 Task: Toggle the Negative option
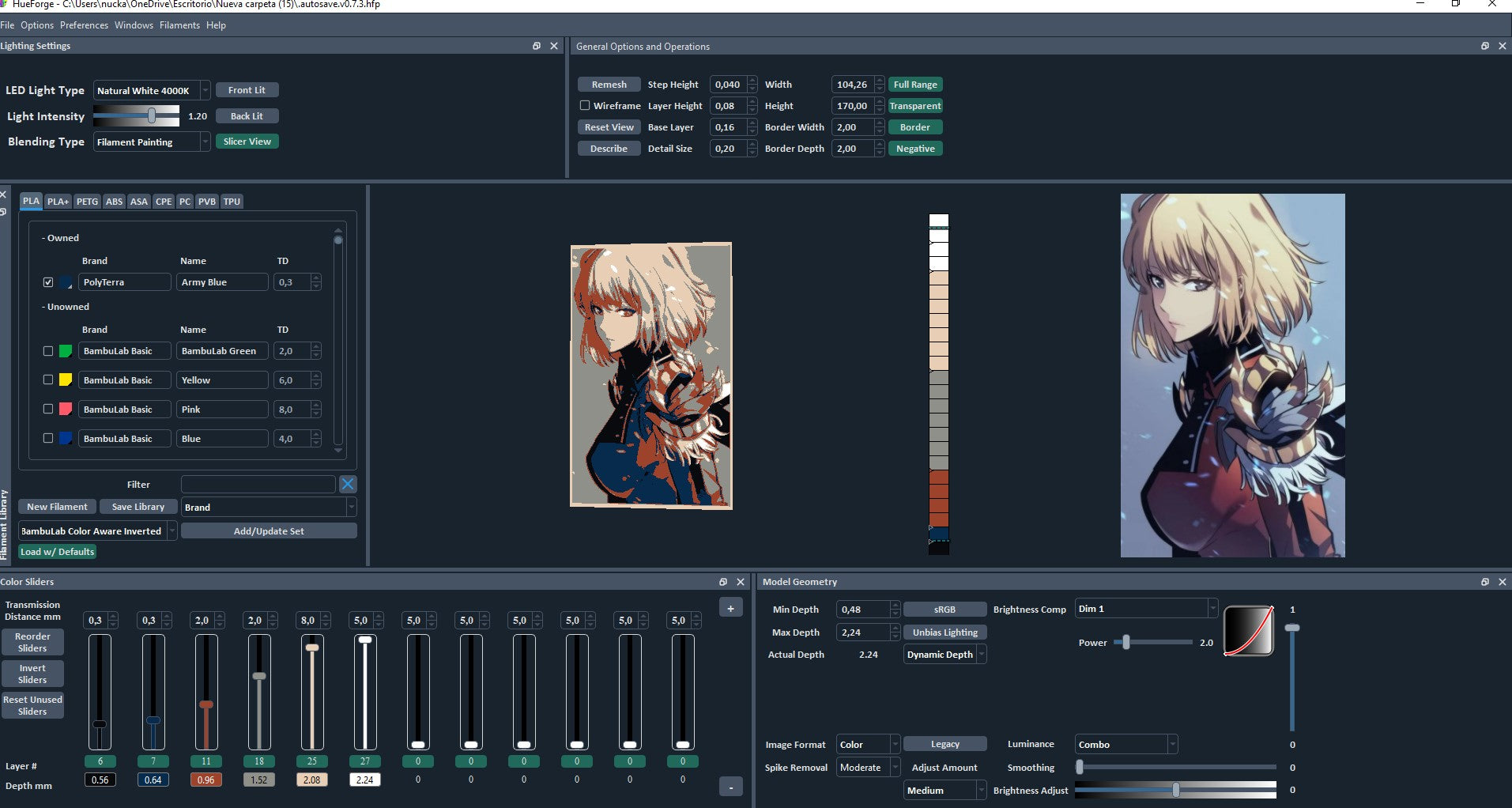pyautogui.click(x=915, y=149)
